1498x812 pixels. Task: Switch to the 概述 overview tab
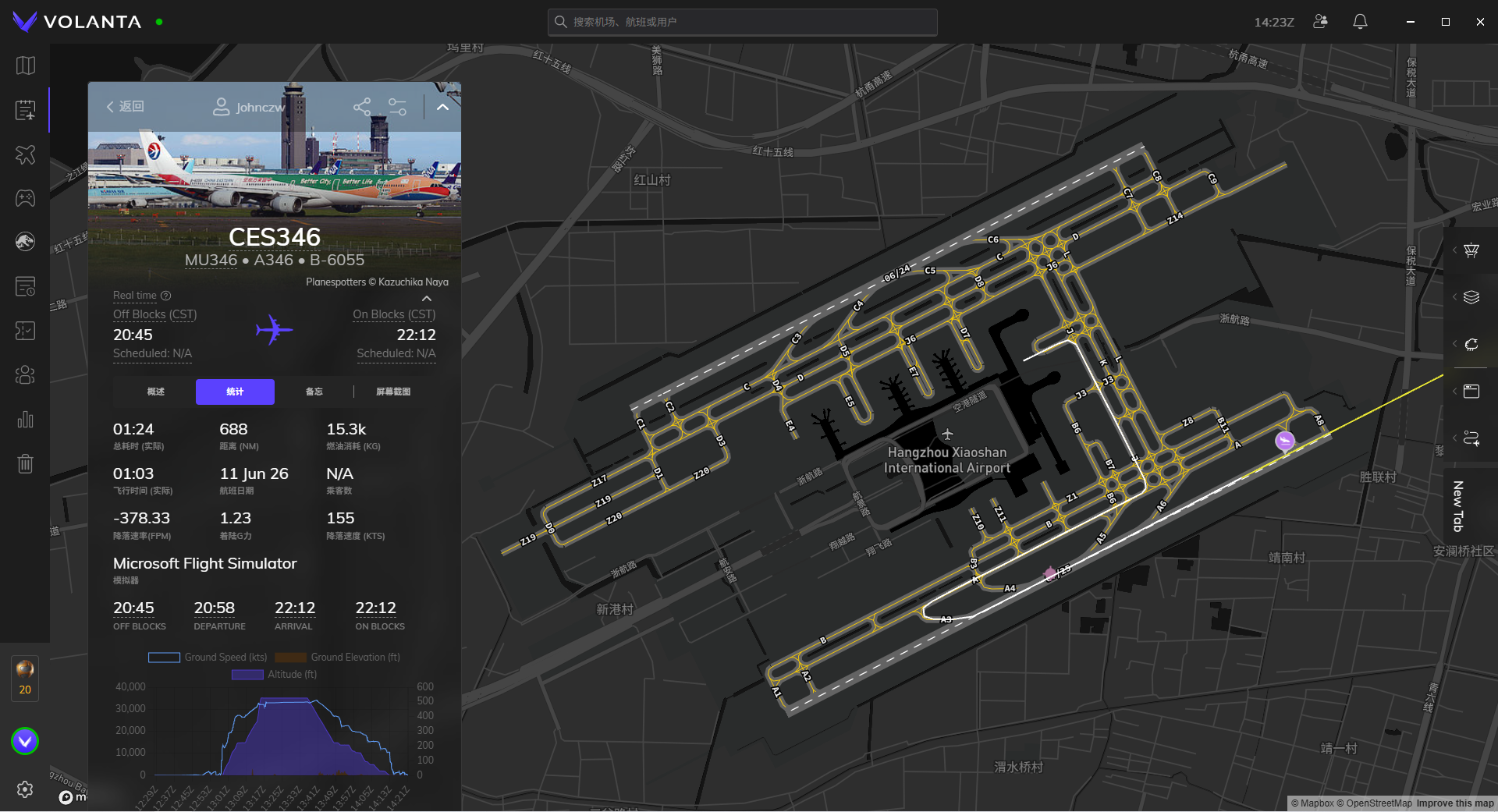pos(156,392)
